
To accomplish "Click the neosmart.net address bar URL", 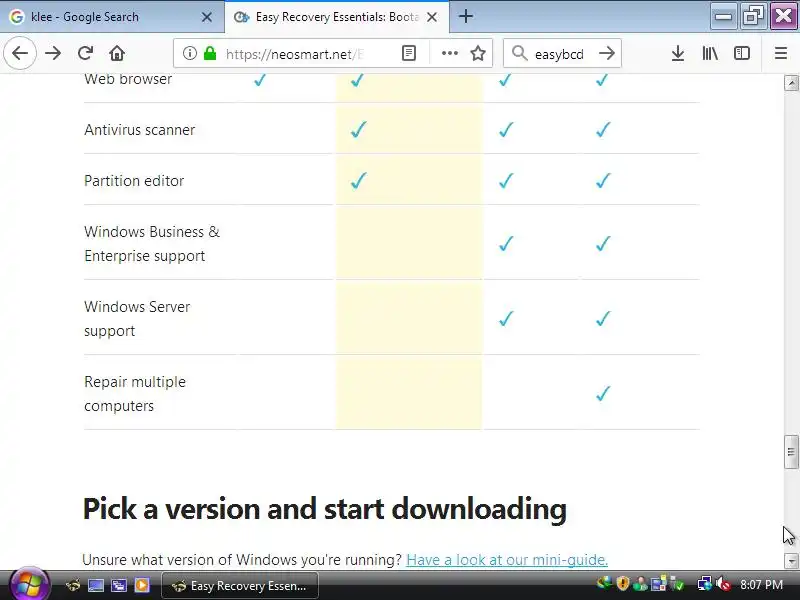I will (x=295, y=54).
